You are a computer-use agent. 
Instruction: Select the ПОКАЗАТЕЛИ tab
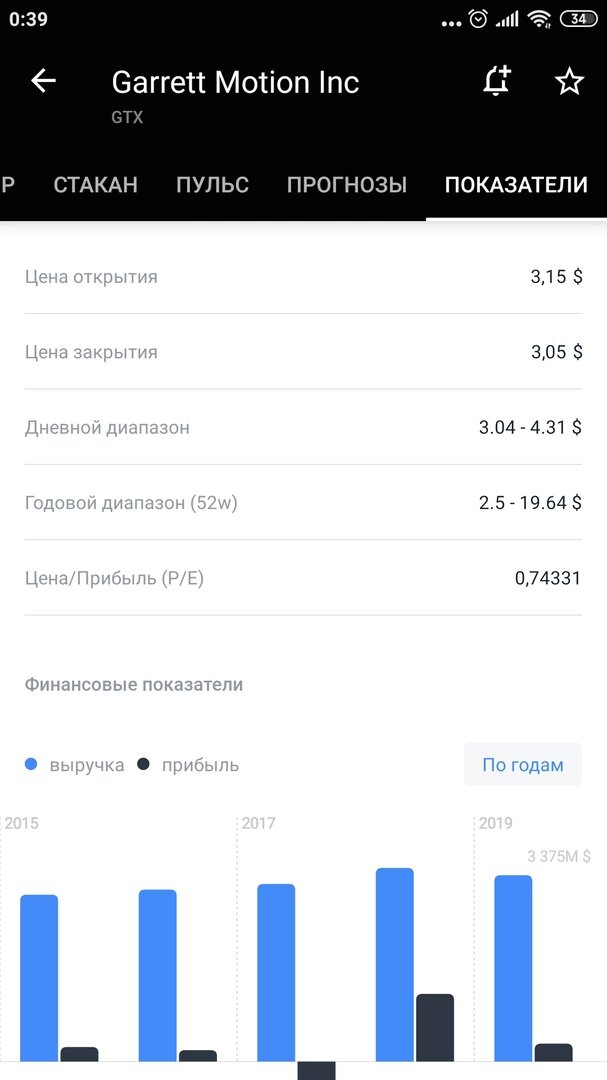click(x=516, y=185)
